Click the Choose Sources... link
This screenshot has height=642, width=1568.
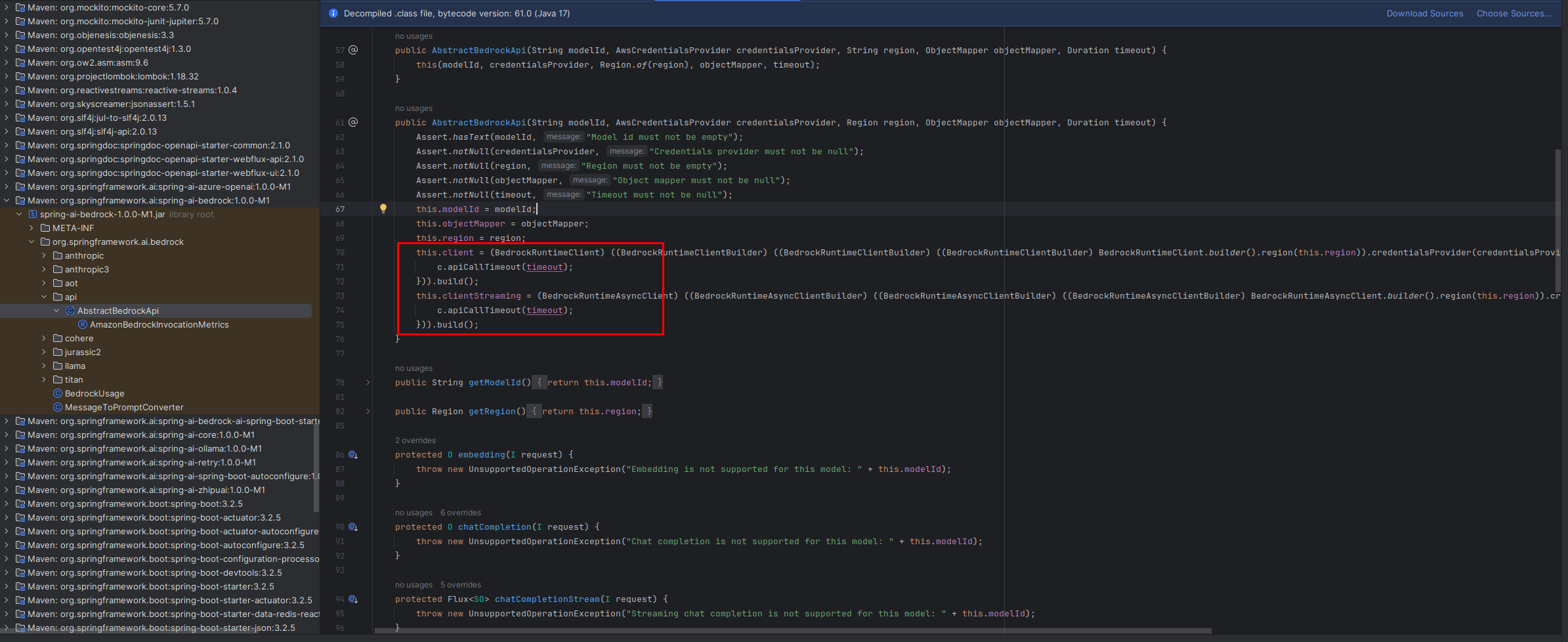tap(1514, 13)
